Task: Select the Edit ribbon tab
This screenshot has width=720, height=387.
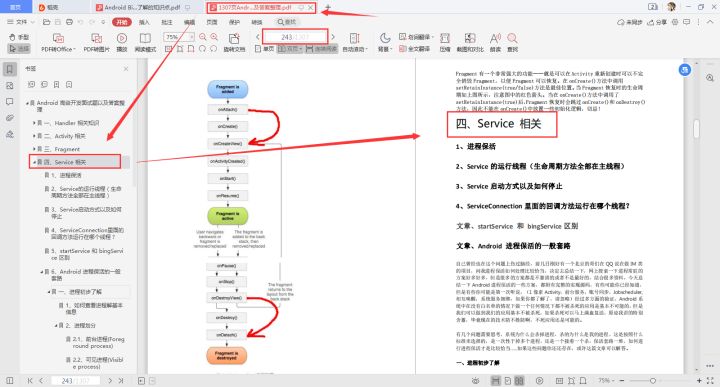Action: tap(189, 22)
